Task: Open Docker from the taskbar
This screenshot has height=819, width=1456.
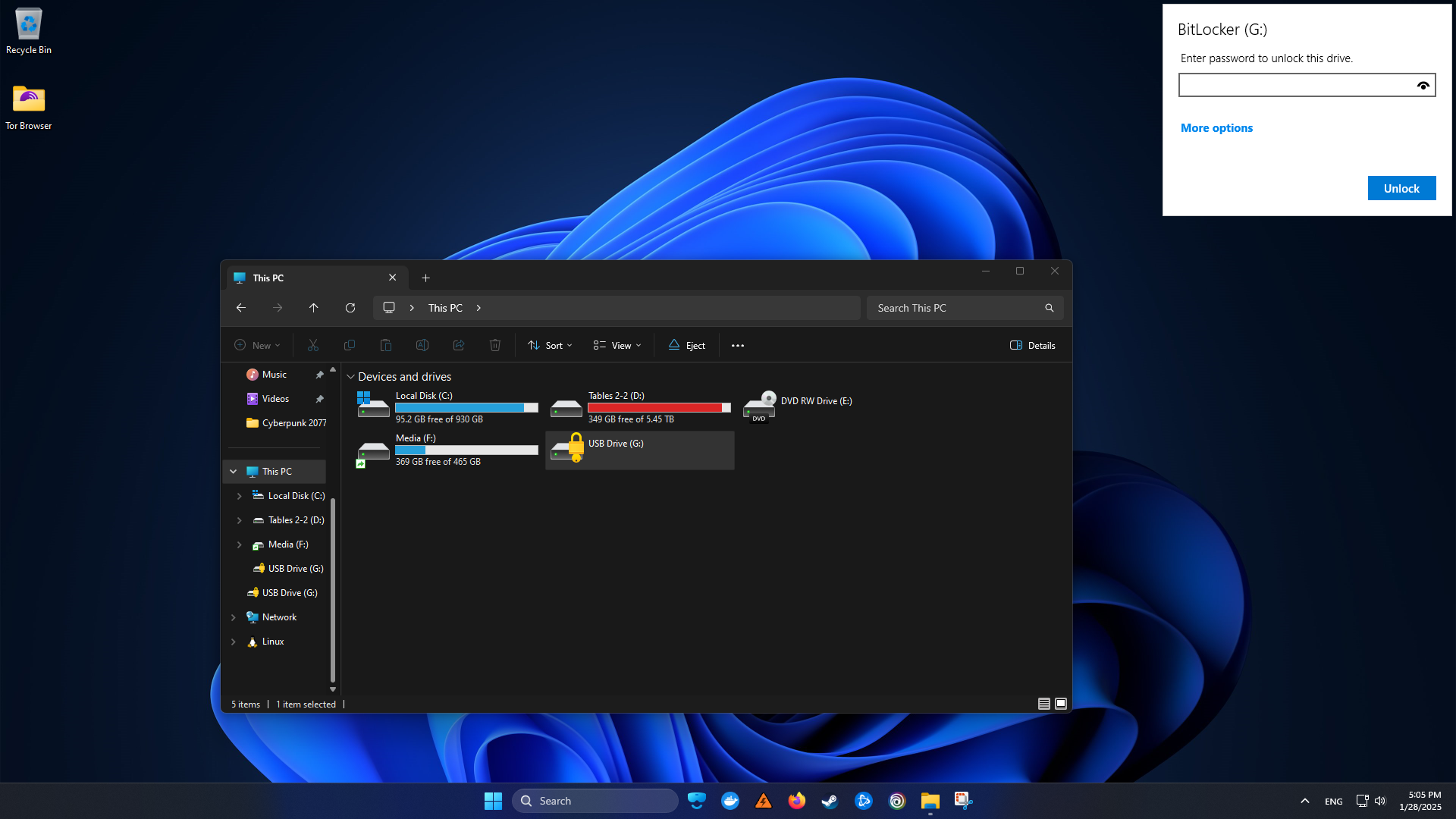Action: tap(730, 801)
